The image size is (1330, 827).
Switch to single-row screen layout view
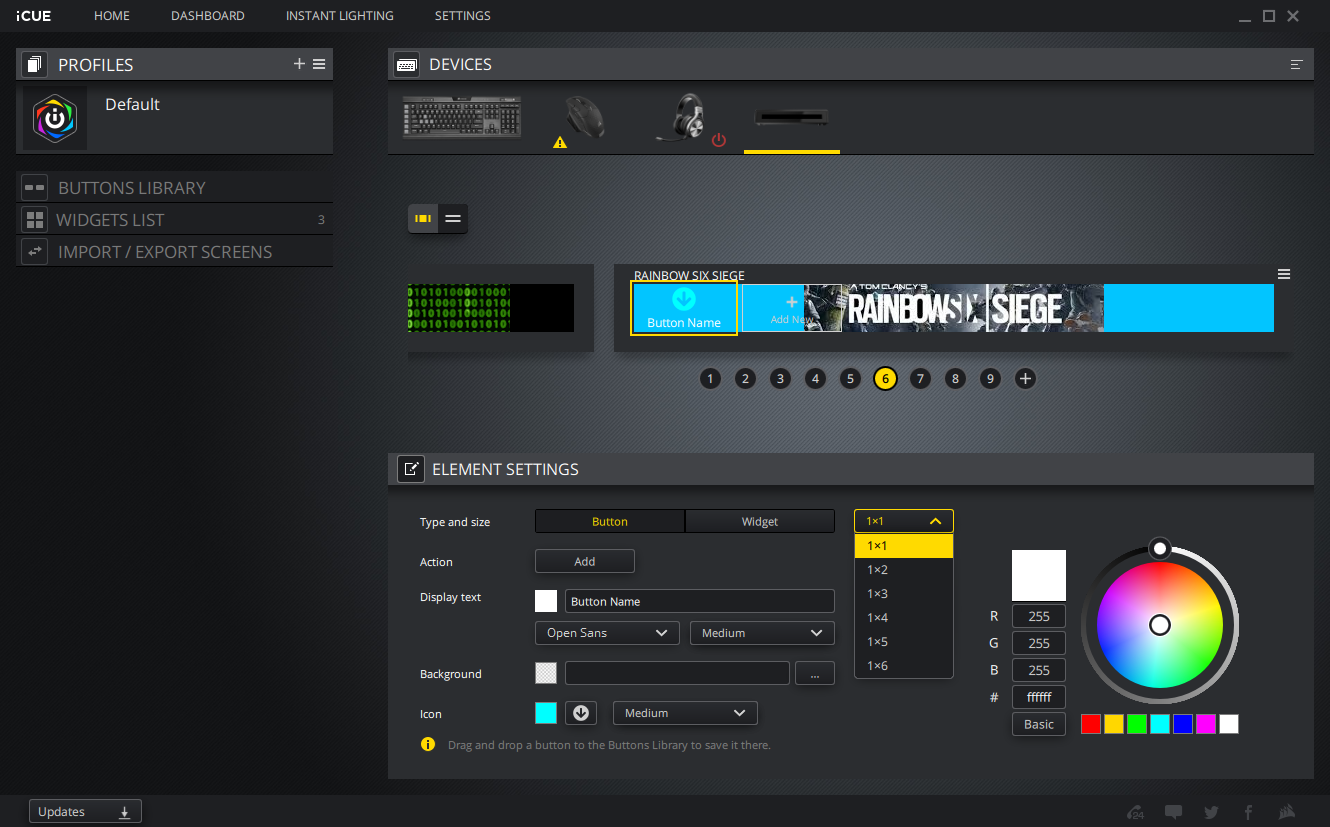coord(423,218)
